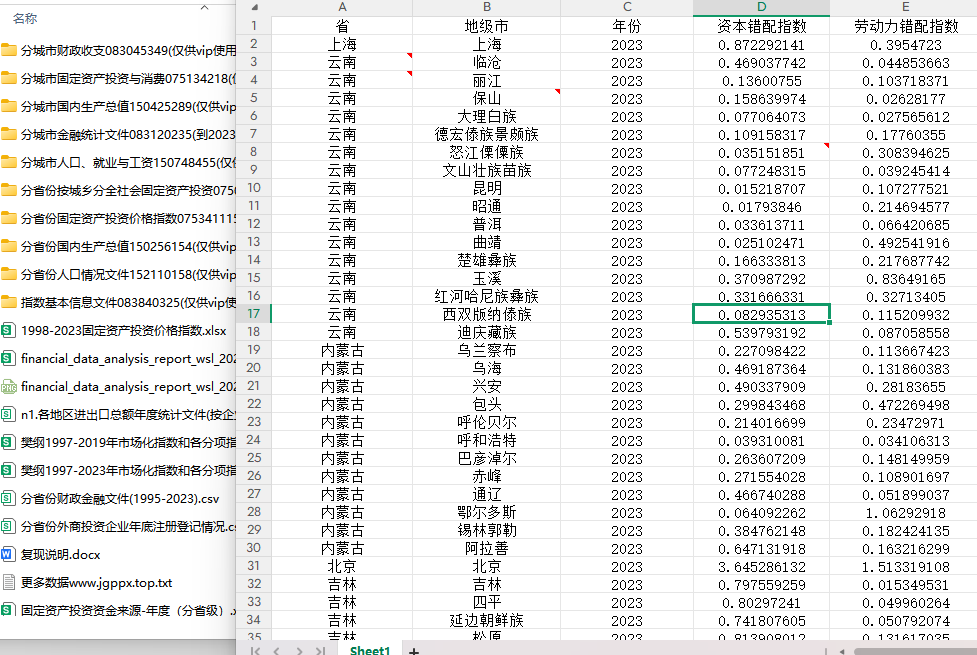Select the cell 0.83649165
Screen dimensions: 977x655
coord(905,279)
